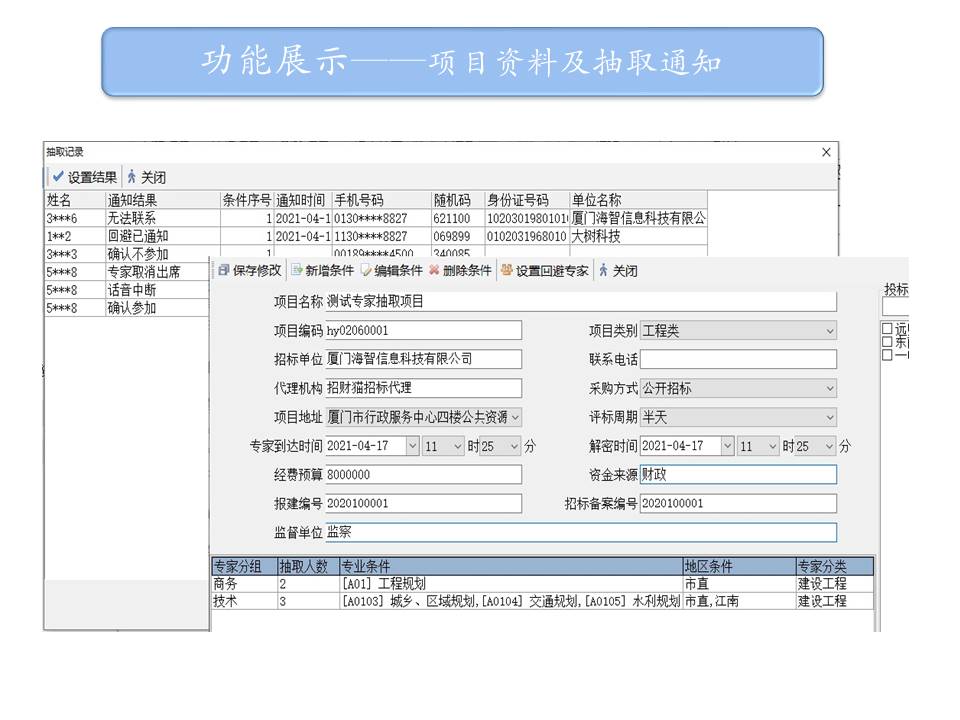Screen dimensions: 960x720
Task: Click the 资金来源 input field
Action: click(738, 474)
